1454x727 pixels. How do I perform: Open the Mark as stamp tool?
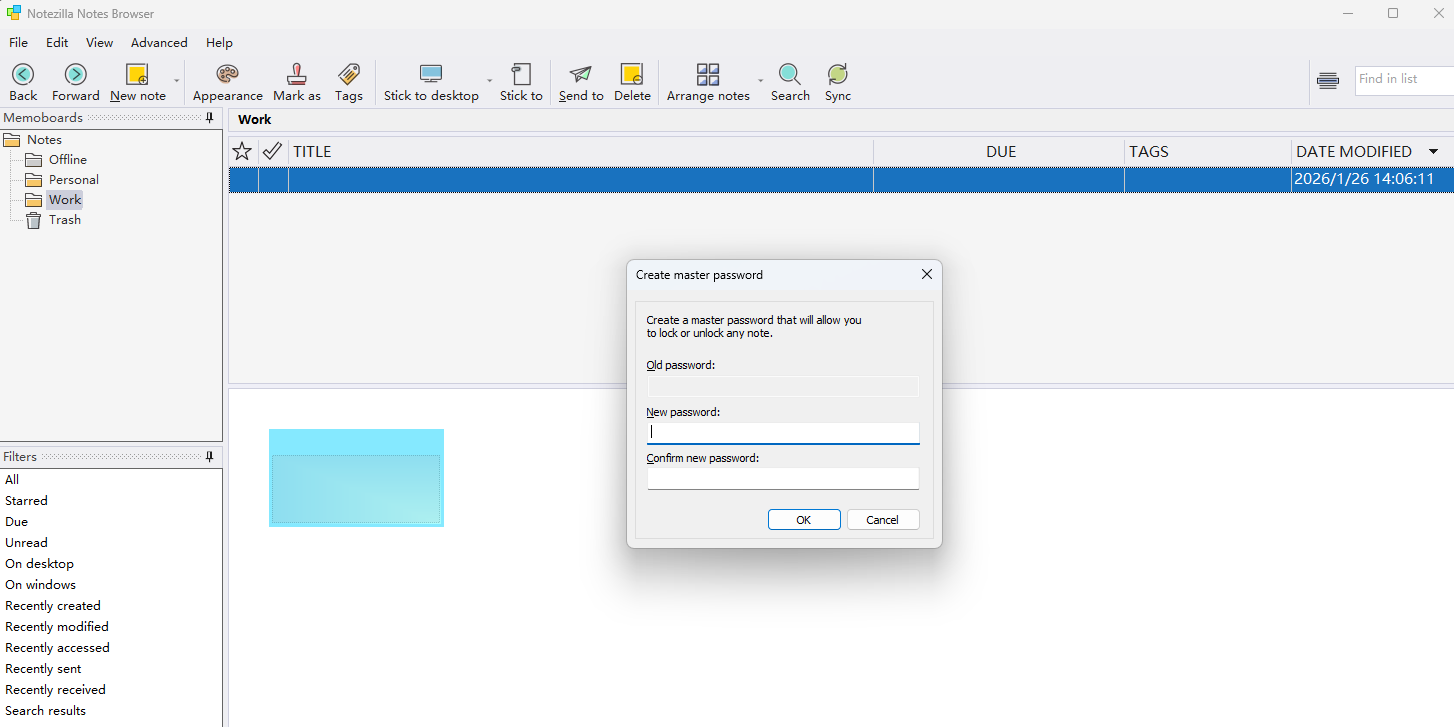pyautogui.click(x=296, y=75)
